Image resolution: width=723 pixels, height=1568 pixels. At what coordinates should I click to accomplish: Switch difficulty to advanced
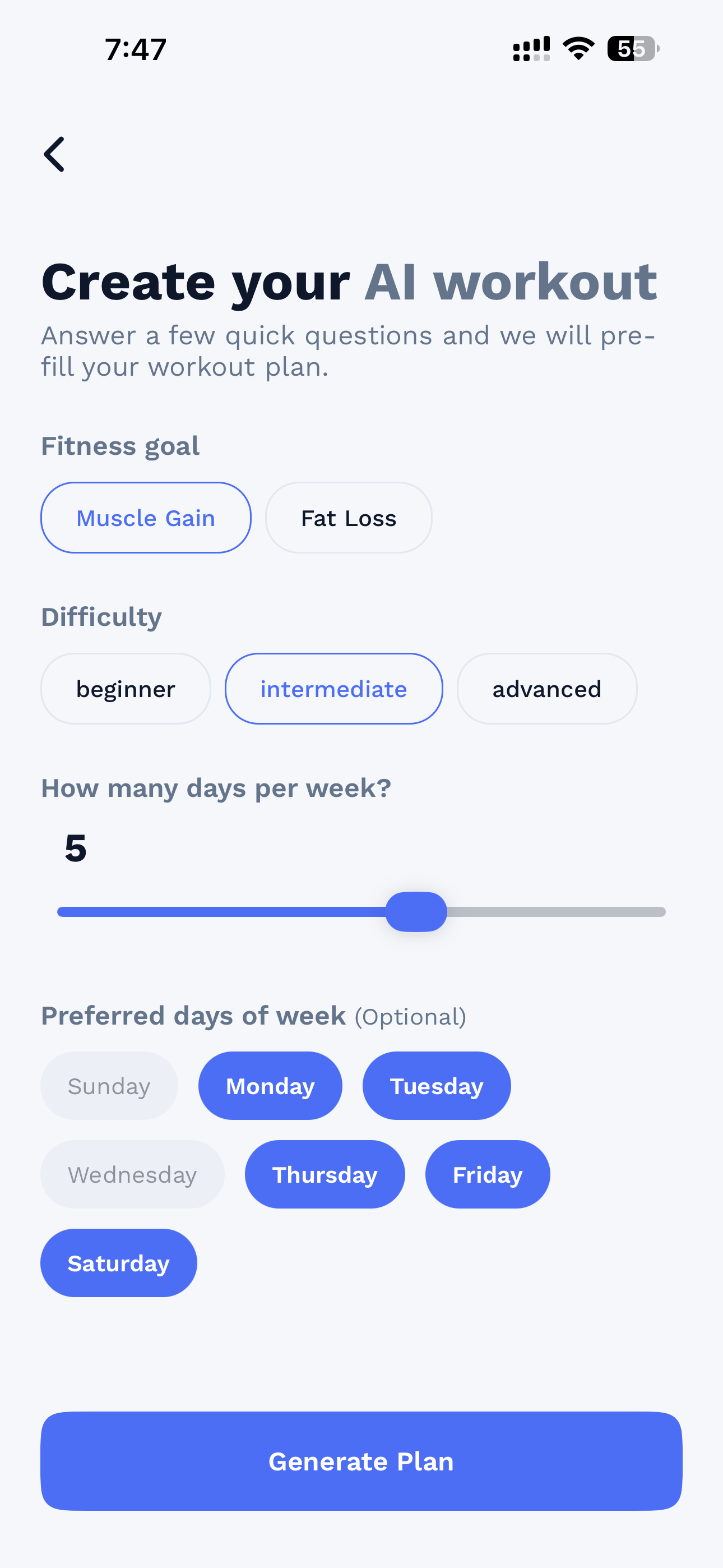click(x=546, y=689)
